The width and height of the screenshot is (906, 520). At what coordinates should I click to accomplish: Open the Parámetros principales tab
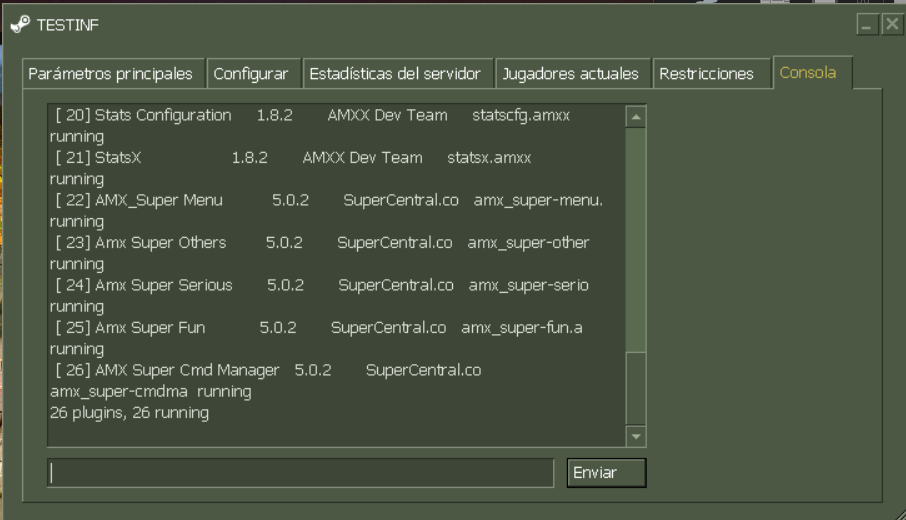tap(113, 73)
